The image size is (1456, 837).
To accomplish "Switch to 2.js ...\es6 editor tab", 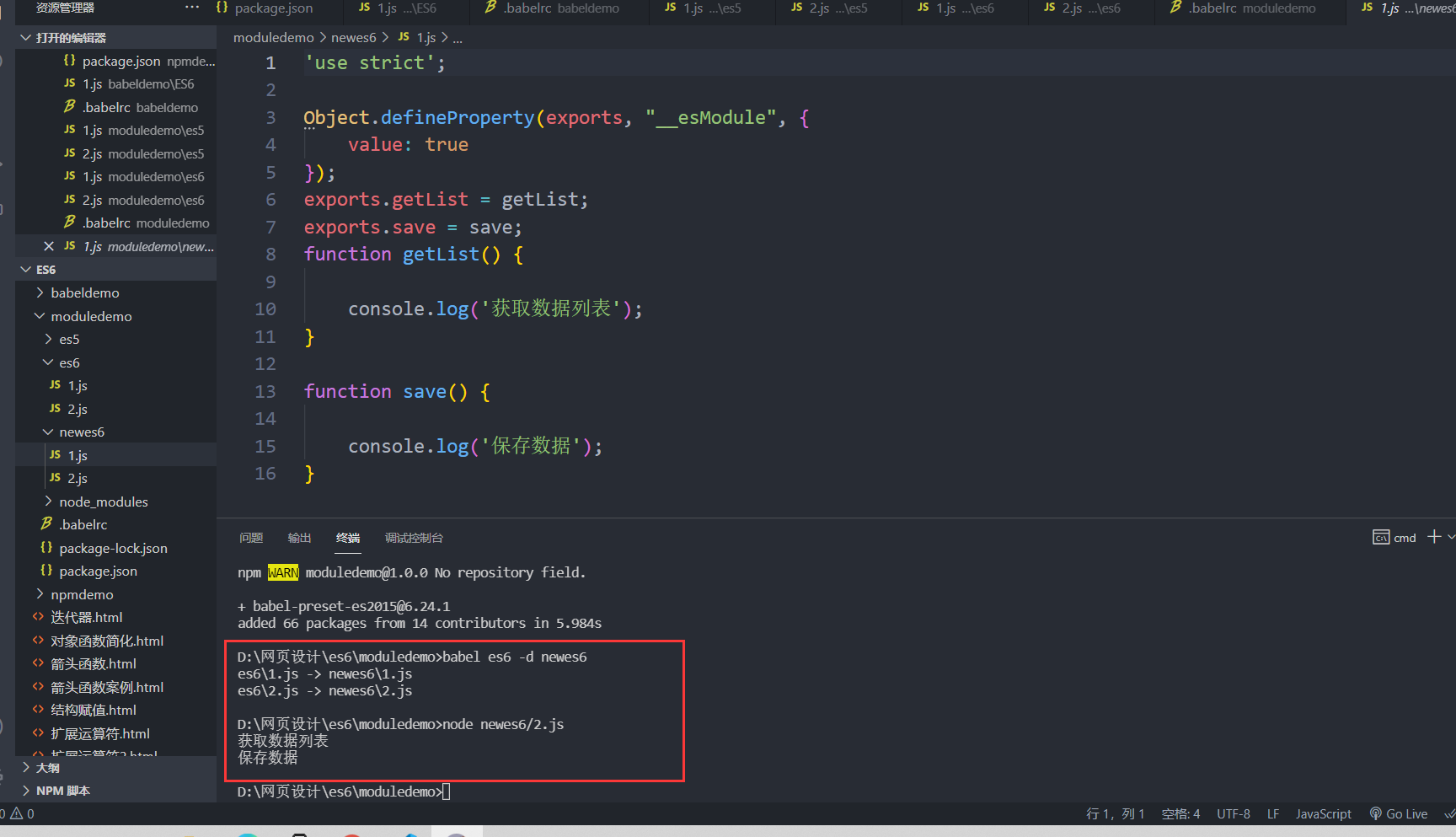I will (1091, 8).
